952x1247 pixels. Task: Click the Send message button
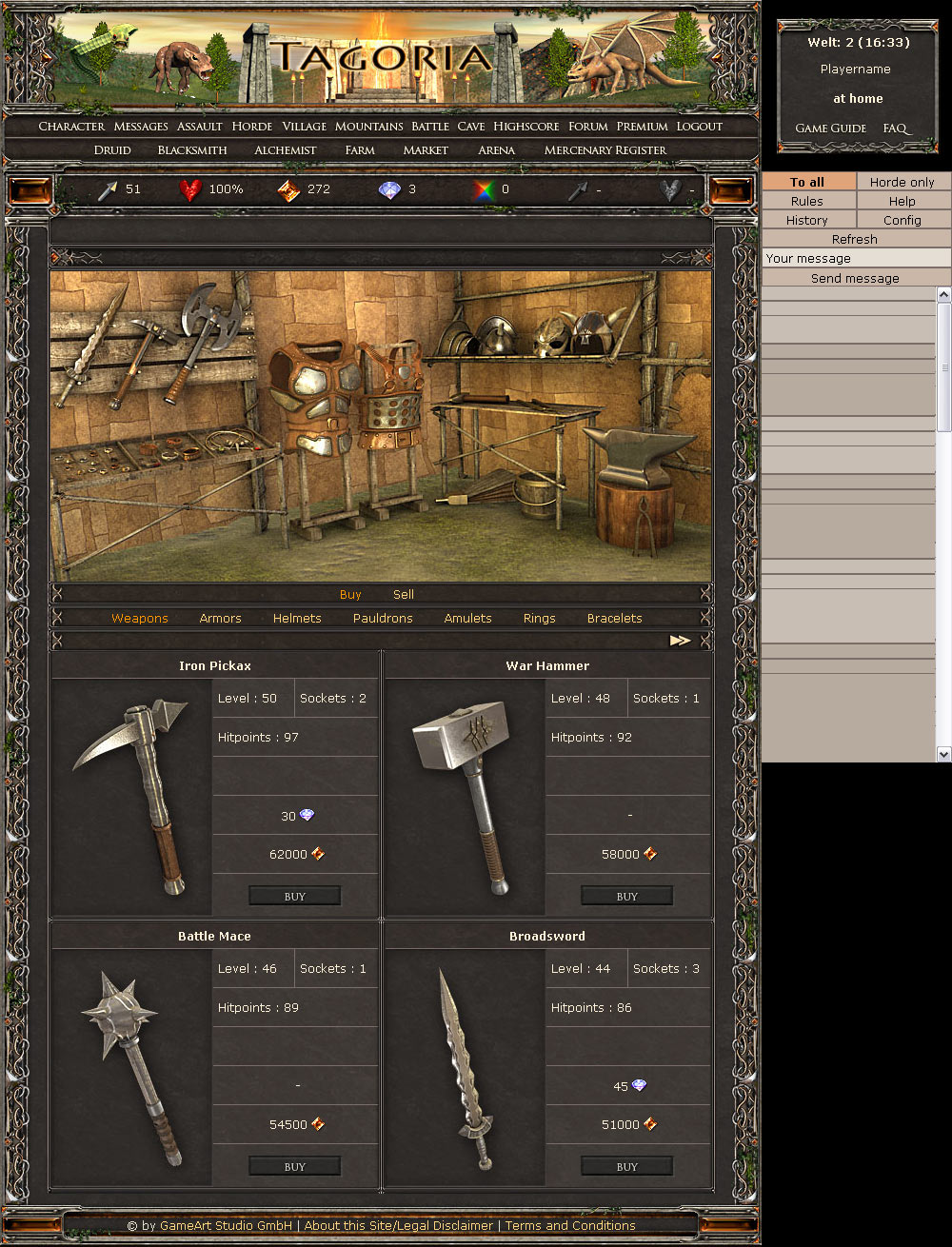click(x=856, y=278)
